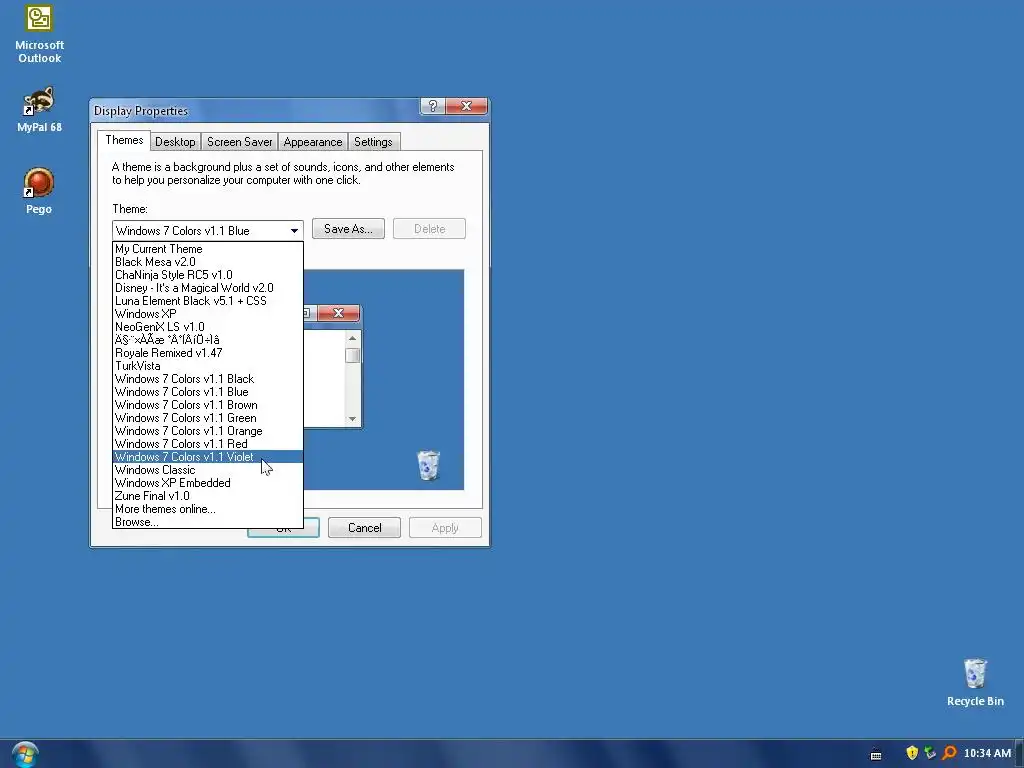Select the MyPal 68 desktop shortcut
This screenshot has width=1024, height=768.
[39, 109]
